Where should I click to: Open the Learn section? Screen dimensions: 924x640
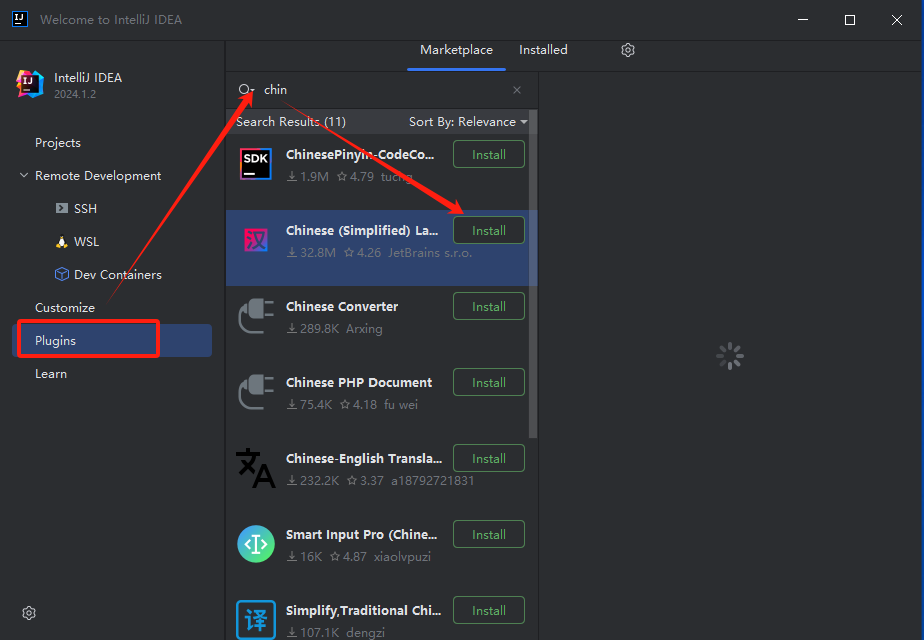pos(51,374)
